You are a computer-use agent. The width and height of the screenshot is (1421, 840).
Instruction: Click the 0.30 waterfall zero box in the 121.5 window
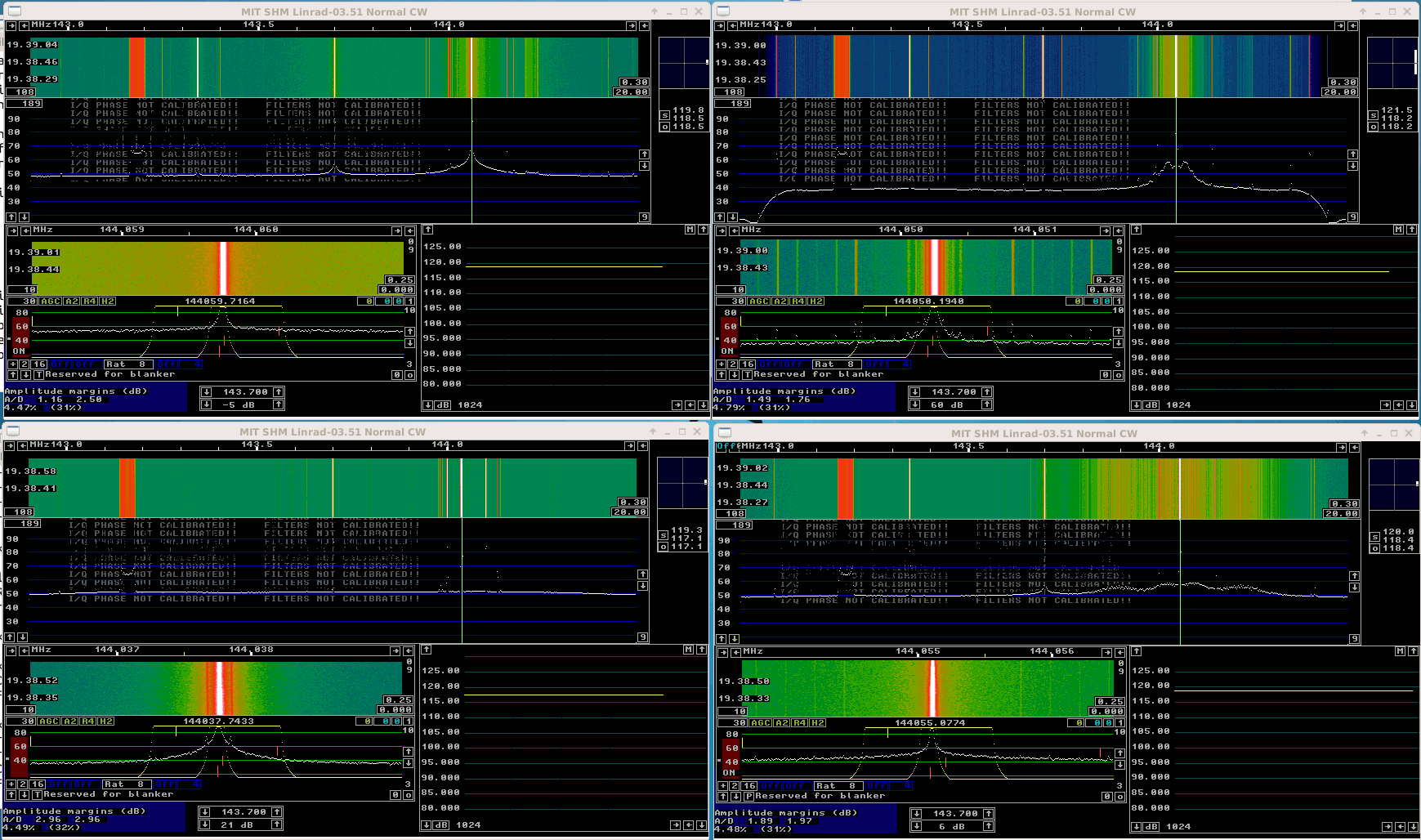point(1343,83)
